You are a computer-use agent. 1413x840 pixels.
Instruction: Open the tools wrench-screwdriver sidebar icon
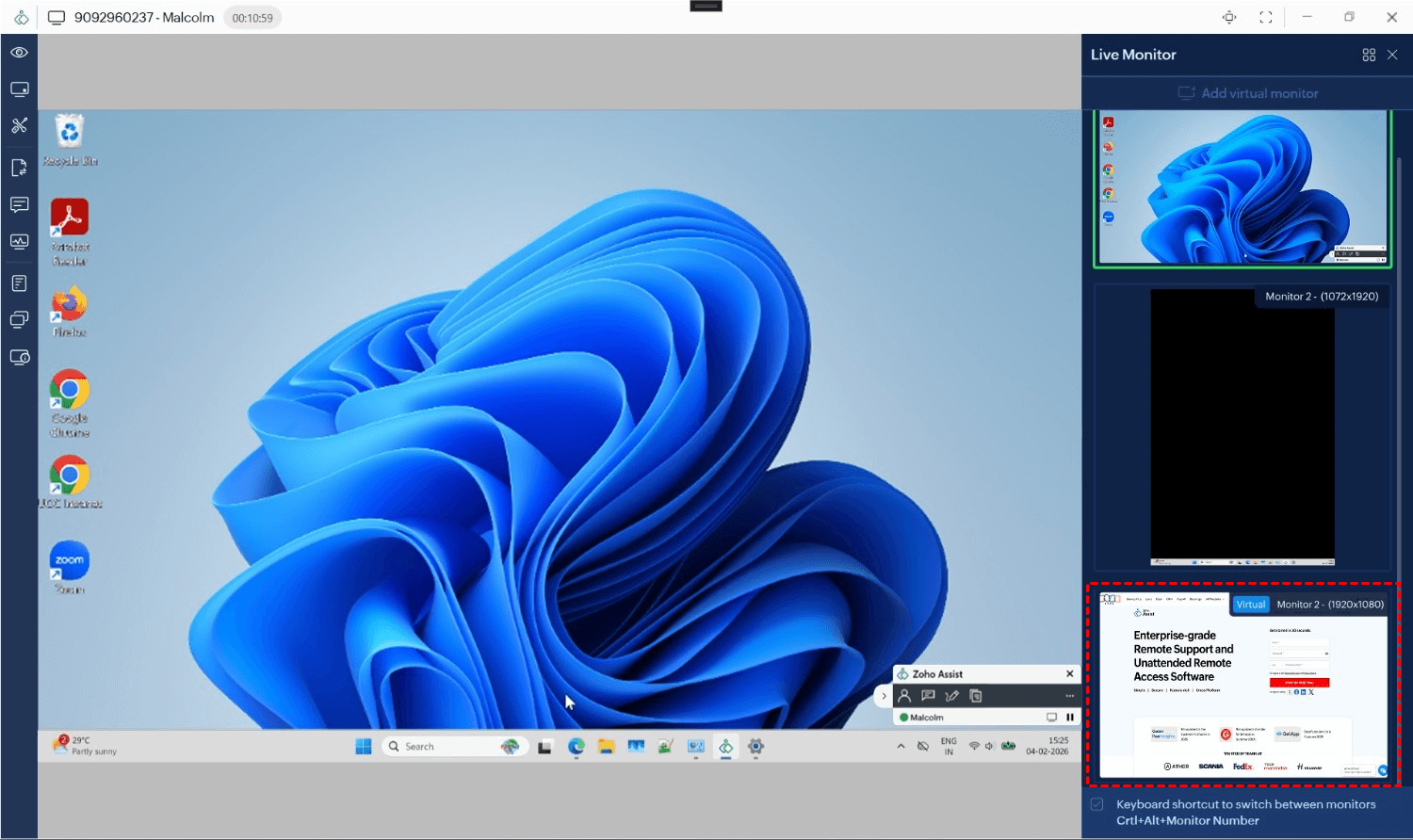(x=19, y=125)
